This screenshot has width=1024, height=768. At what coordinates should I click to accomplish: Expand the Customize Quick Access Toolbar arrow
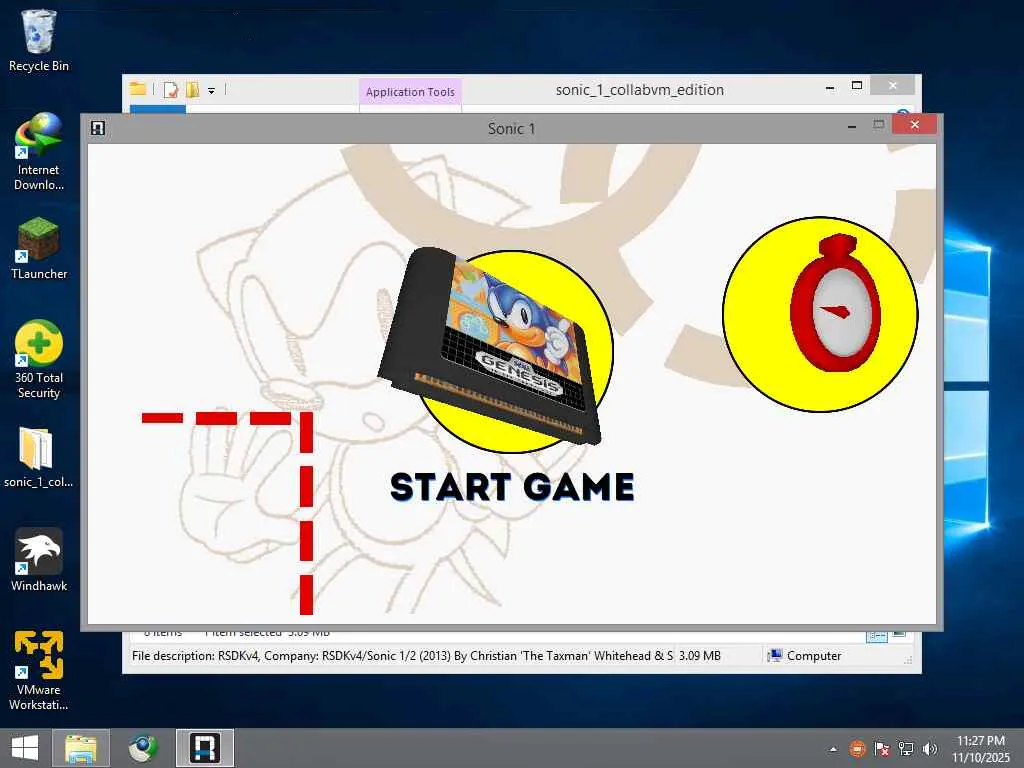pyautogui.click(x=212, y=91)
